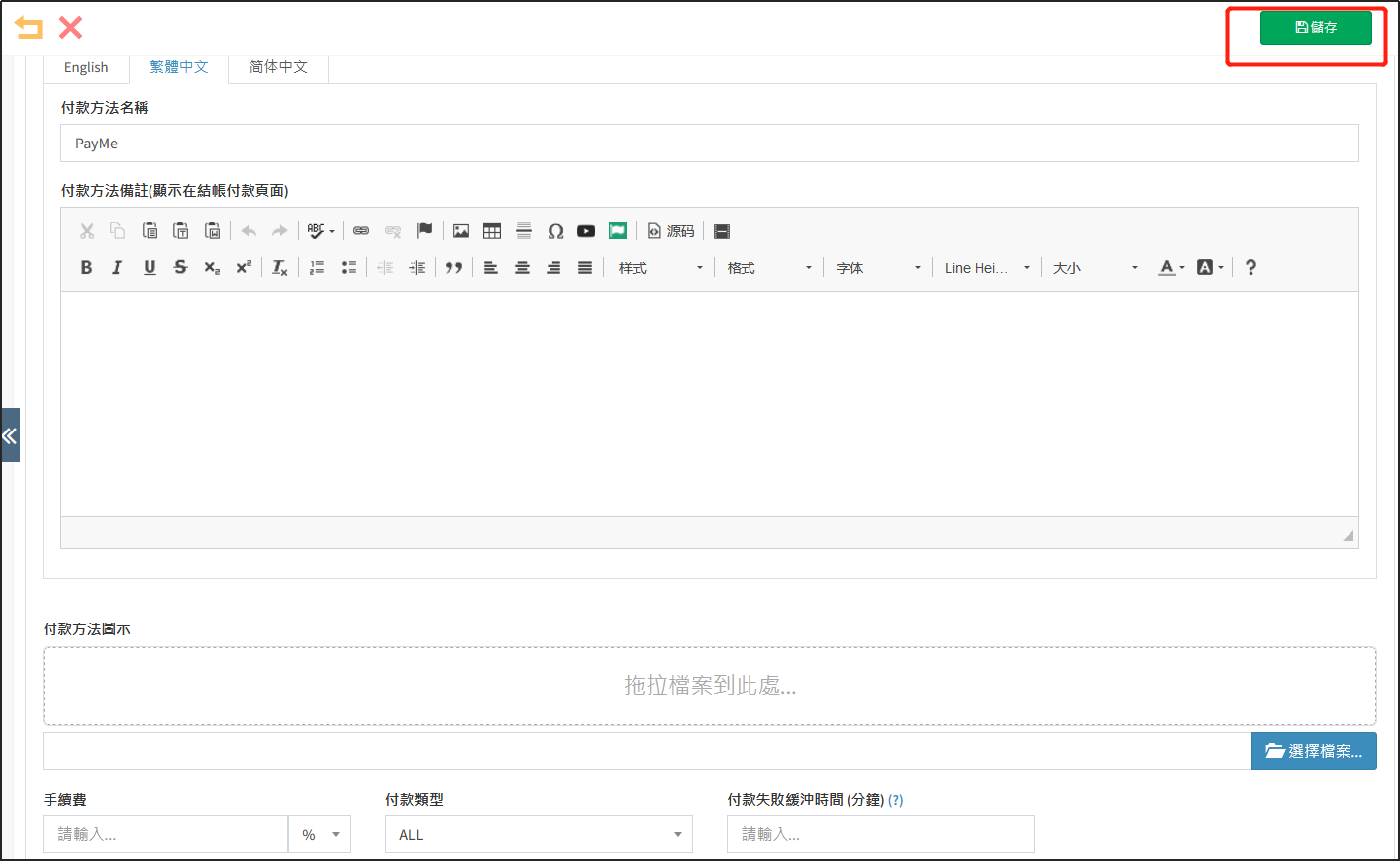The height and width of the screenshot is (862, 1400).
Task: Open the 付款類型 payment type dropdown
Action: tap(539, 834)
